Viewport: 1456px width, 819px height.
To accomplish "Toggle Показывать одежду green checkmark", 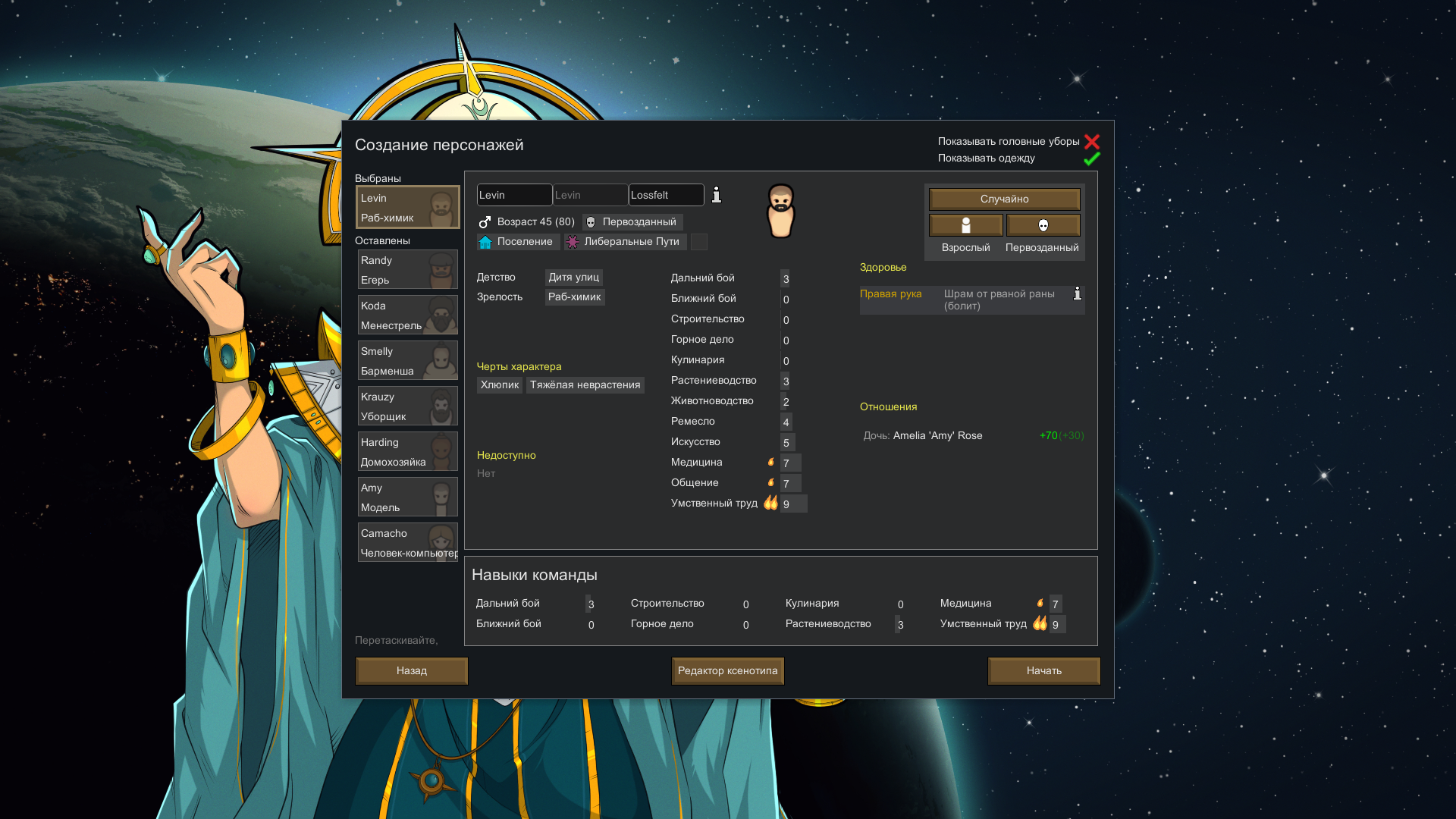I will pos(1092,158).
